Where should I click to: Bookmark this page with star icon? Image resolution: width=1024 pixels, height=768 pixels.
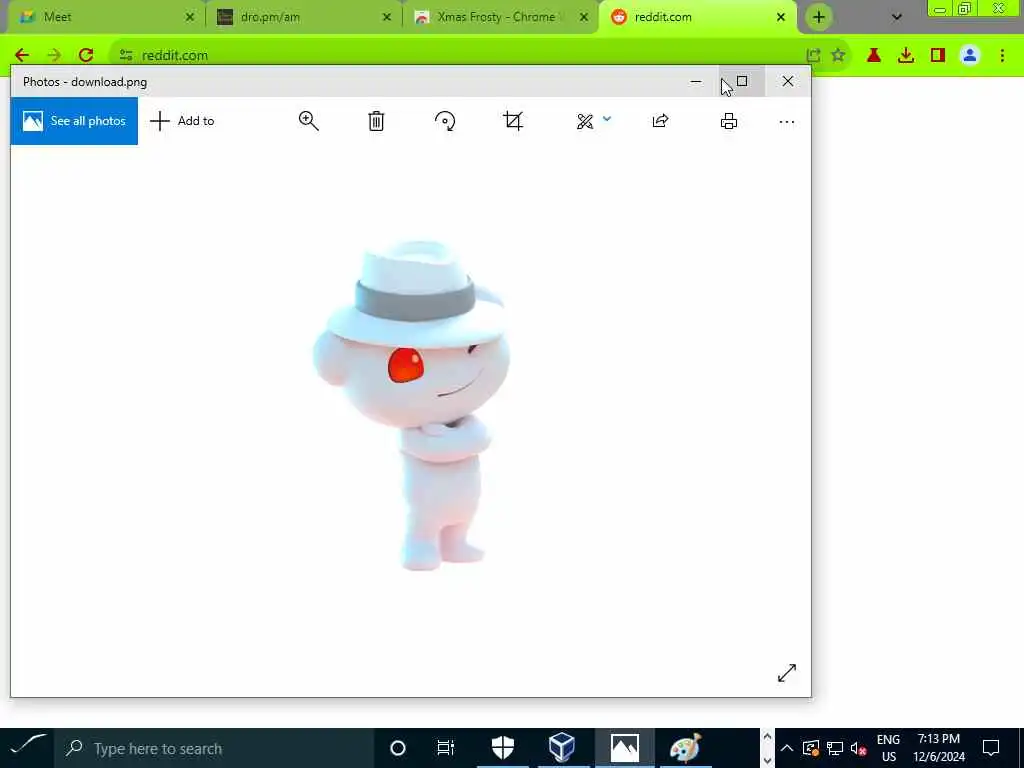pyautogui.click(x=839, y=56)
